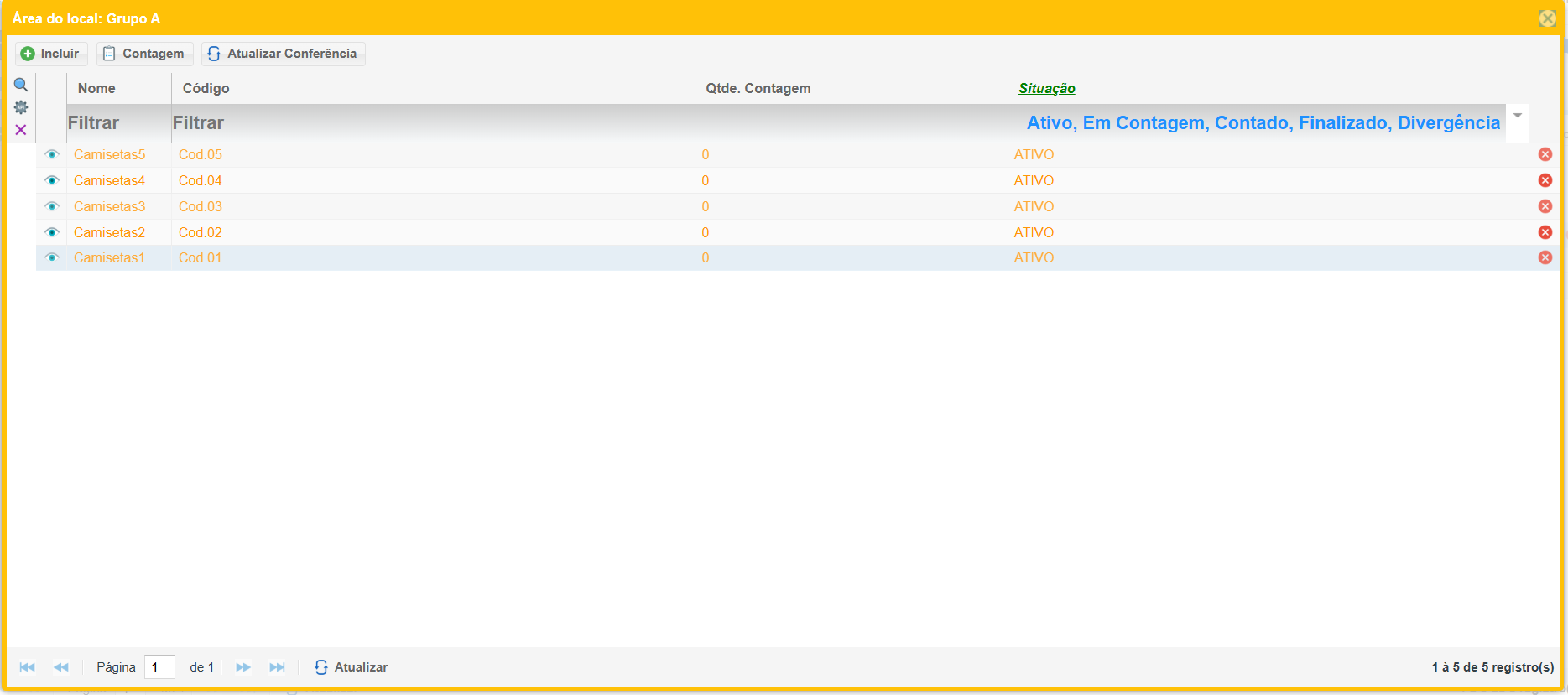Viewport: 1568px width, 695px height.
Task: Open the Contagem toolbar button
Action: (144, 54)
